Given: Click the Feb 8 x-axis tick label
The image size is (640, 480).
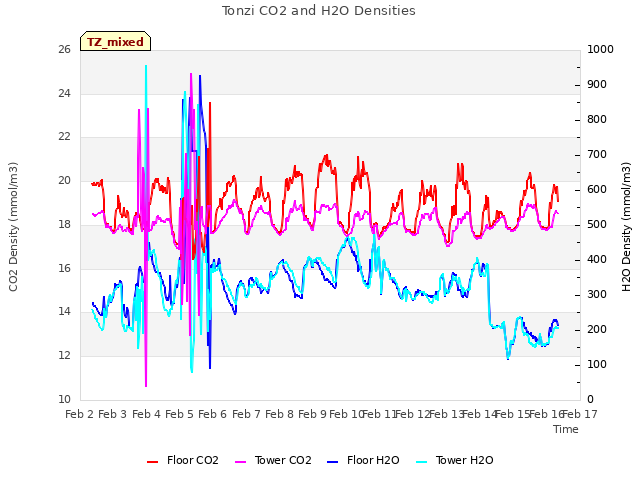Looking at the screenshot, I should click(279, 414).
